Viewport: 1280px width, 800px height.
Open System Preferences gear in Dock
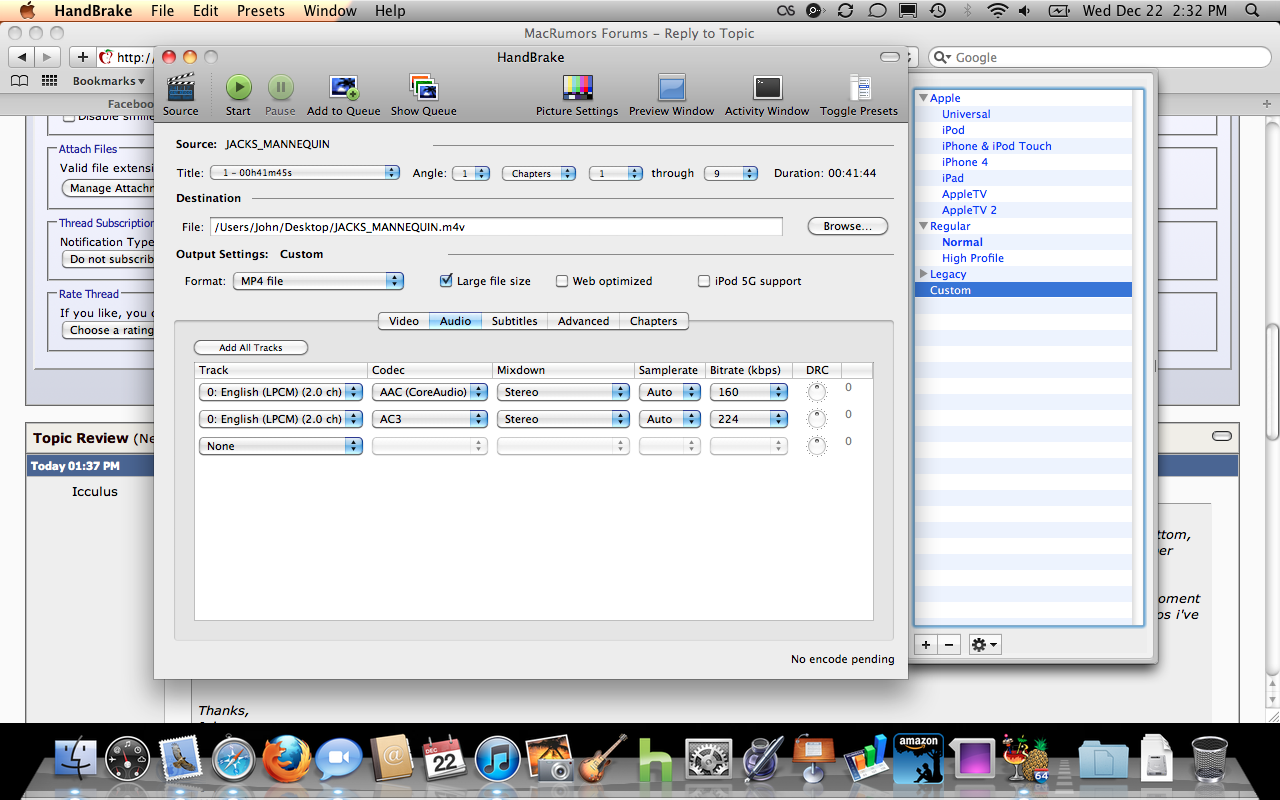point(709,761)
